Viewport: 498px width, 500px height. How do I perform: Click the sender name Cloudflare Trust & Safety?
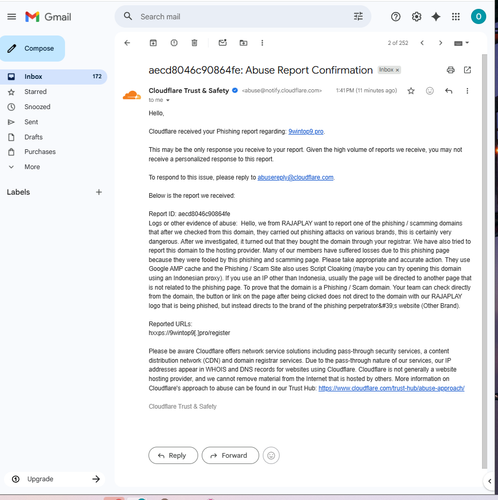[x=189, y=91]
